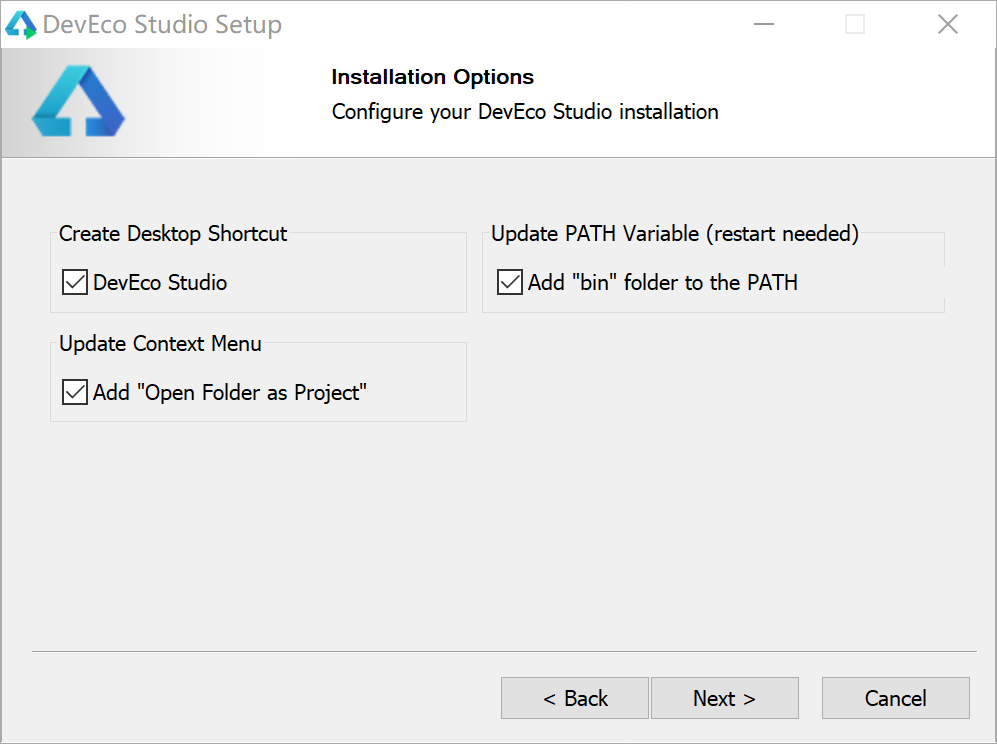Viewport: 997px width, 744px height.
Task: Go back with the "< Back" button
Action: pos(575,698)
